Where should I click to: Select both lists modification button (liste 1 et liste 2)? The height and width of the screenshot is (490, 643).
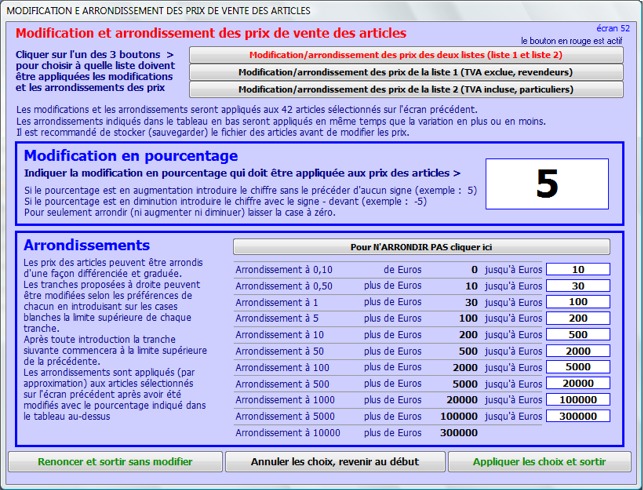(406, 55)
